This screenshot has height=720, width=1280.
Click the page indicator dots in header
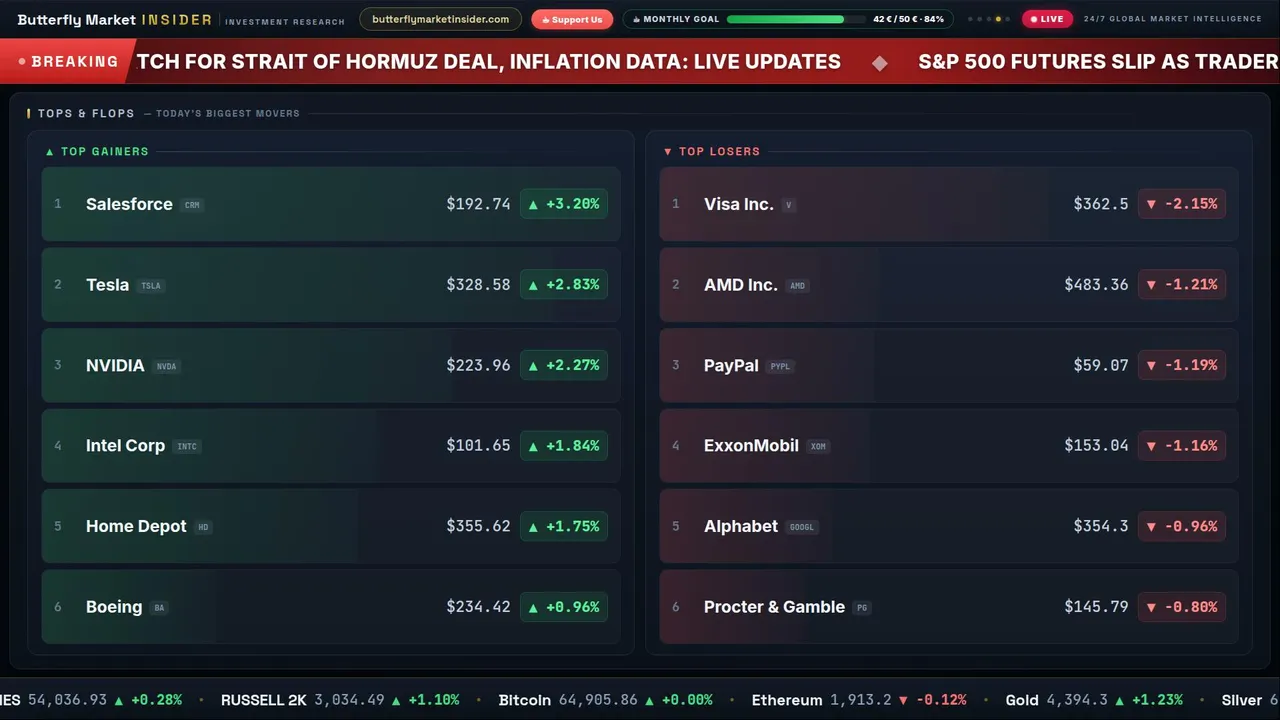988,19
